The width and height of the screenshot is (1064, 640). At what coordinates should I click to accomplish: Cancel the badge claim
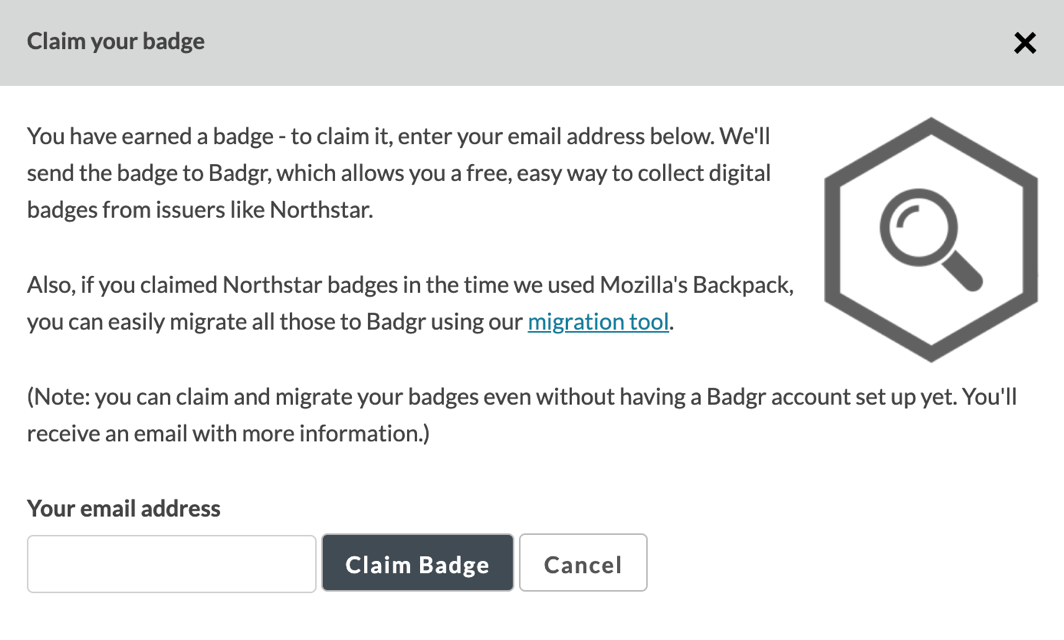583,563
